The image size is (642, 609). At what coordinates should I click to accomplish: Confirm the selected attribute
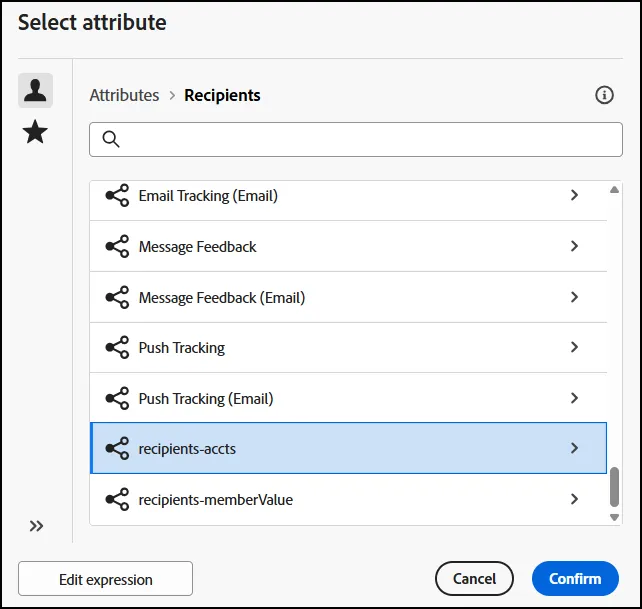click(x=575, y=579)
